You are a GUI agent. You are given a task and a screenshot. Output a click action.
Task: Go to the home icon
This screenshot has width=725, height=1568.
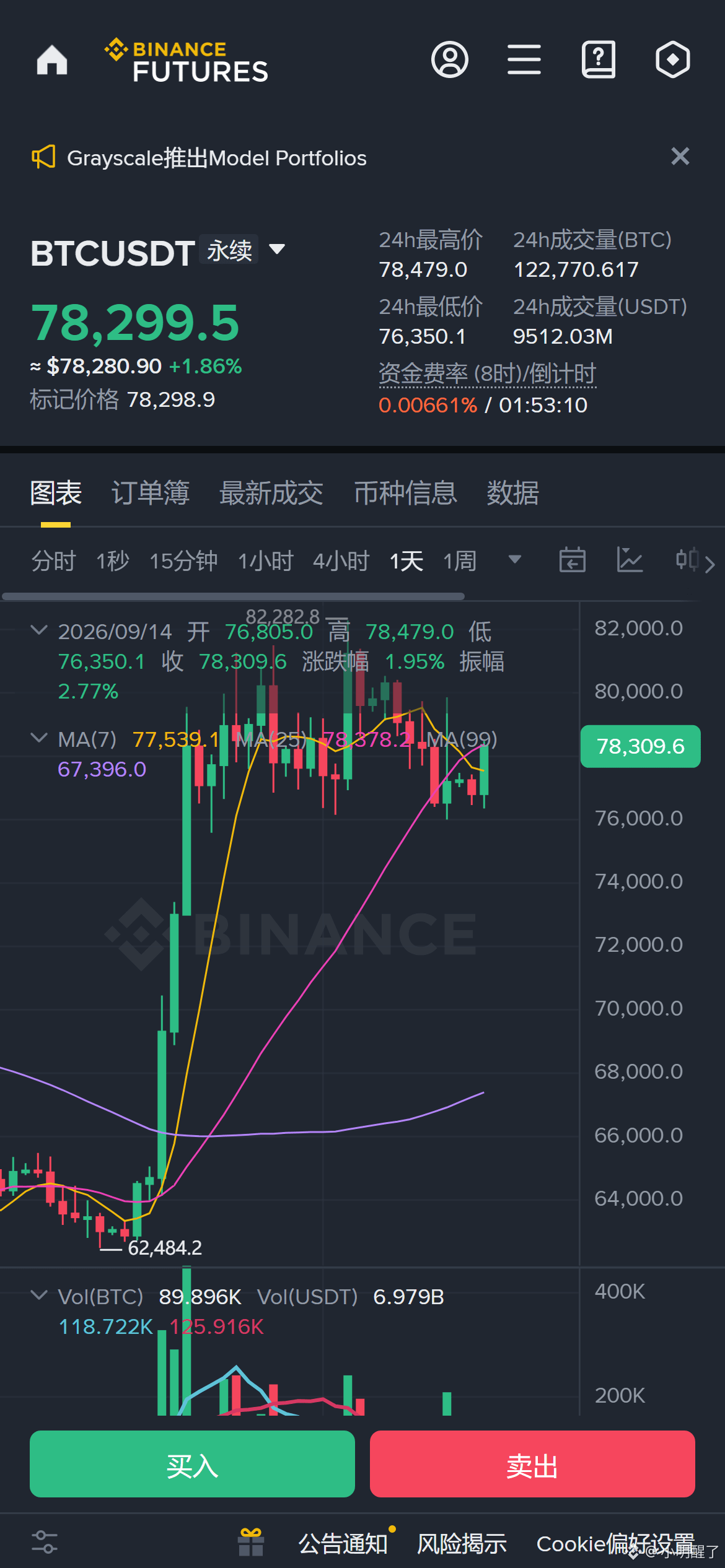(x=52, y=60)
